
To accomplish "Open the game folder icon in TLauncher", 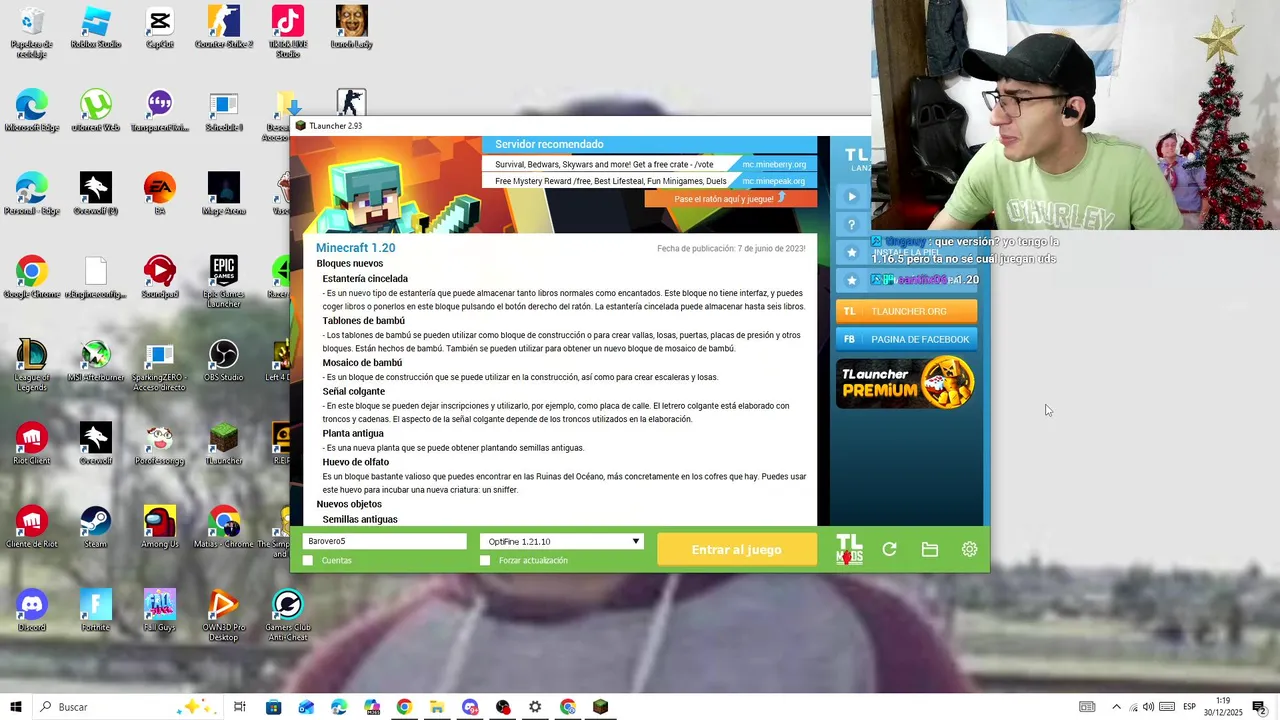I will pos(930,549).
